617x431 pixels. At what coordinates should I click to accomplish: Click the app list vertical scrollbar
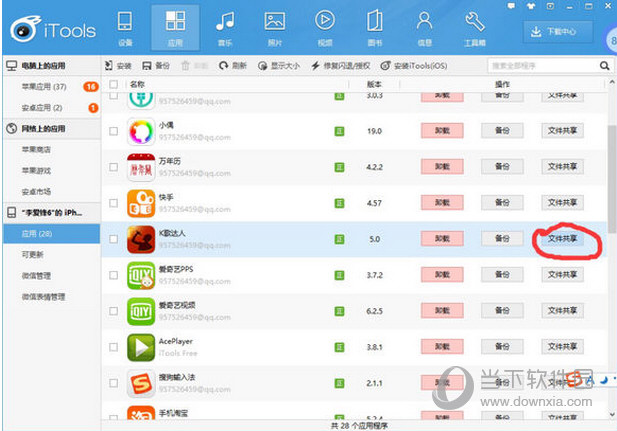click(612, 179)
